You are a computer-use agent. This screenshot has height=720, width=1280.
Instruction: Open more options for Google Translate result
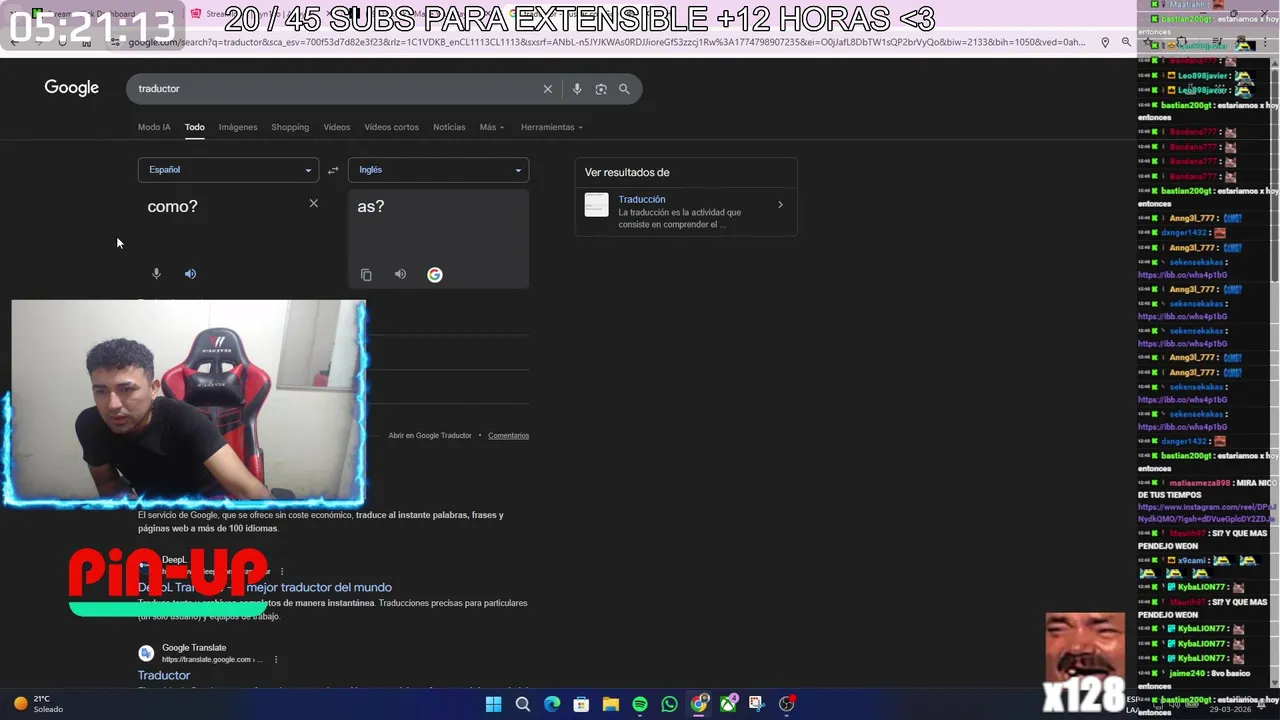pyautogui.click(x=276, y=660)
